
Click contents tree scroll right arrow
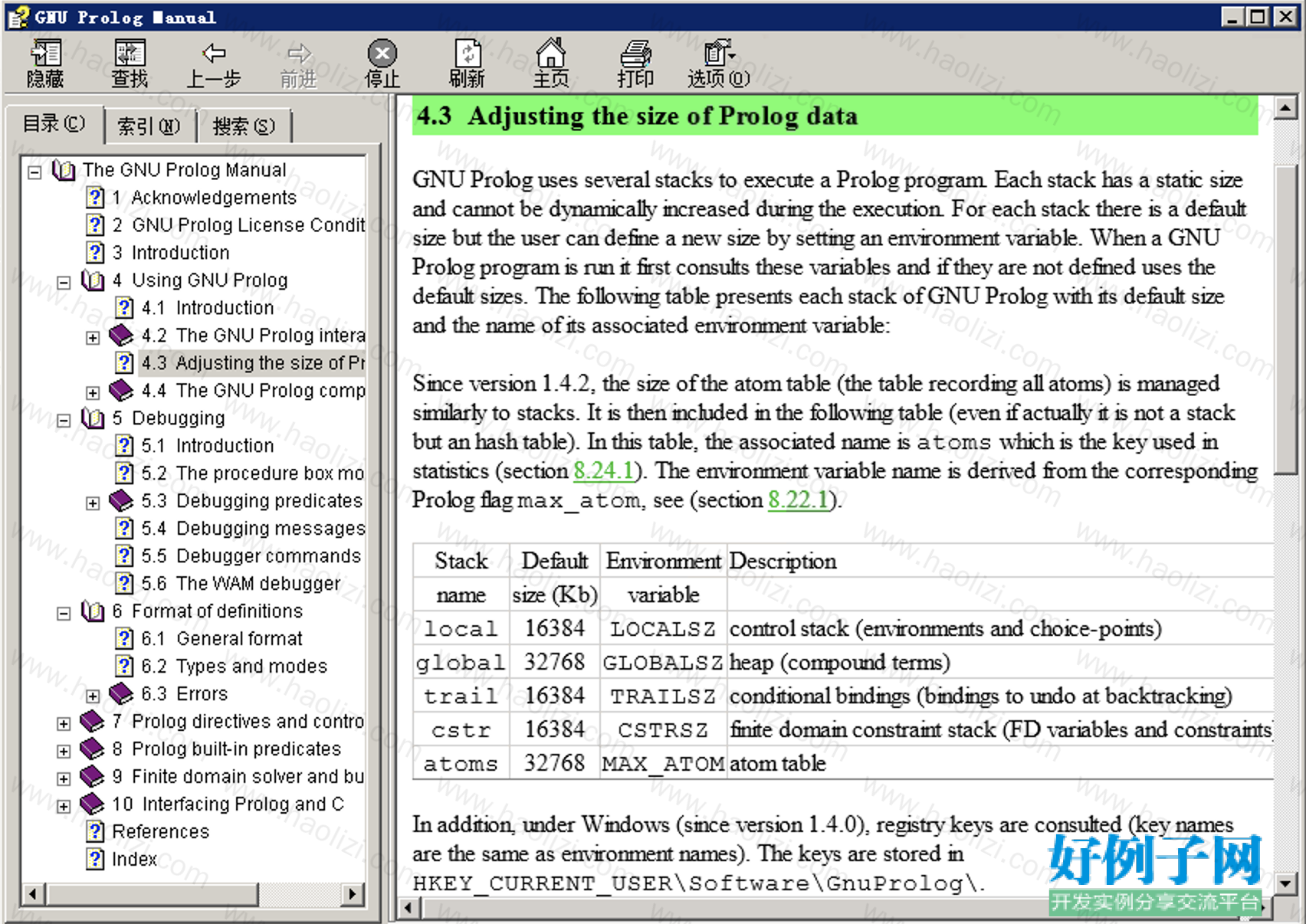tap(352, 893)
